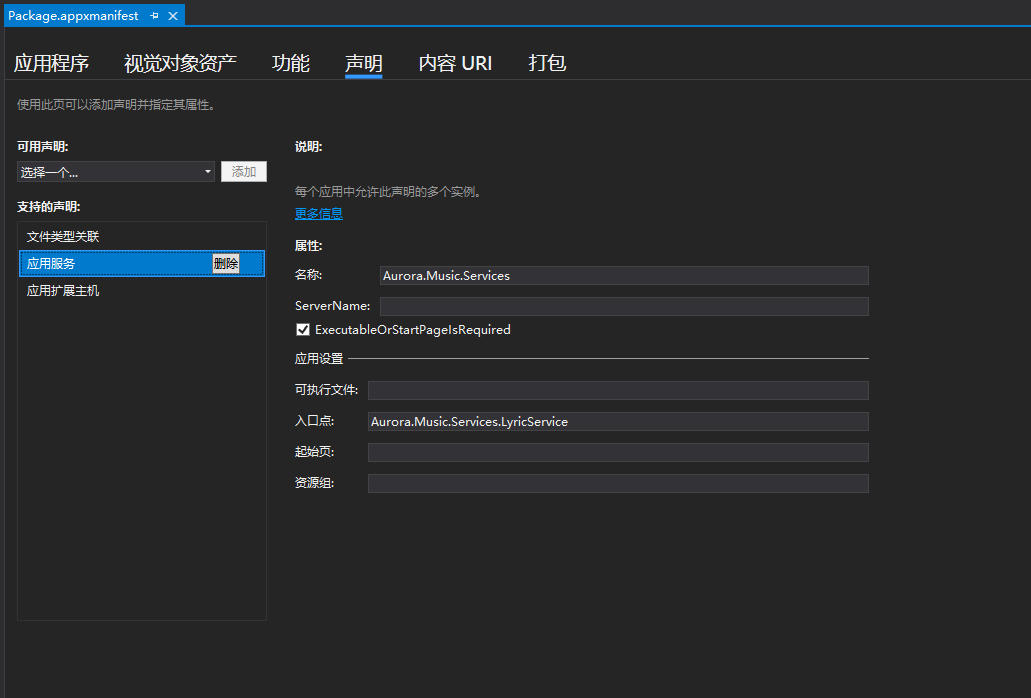Click the pin icon on Package.appxmanifest tab
The image size is (1031, 698).
point(154,15)
